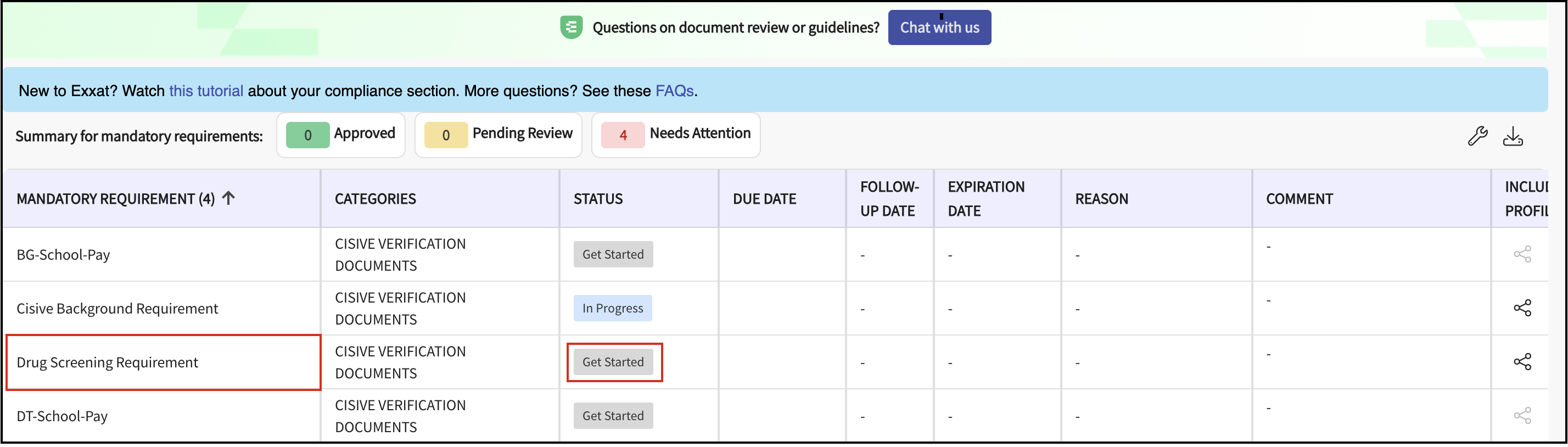The width and height of the screenshot is (1568, 447).
Task: Click the category cell for BG-School-Pay
Action: pyautogui.click(x=440, y=255)
